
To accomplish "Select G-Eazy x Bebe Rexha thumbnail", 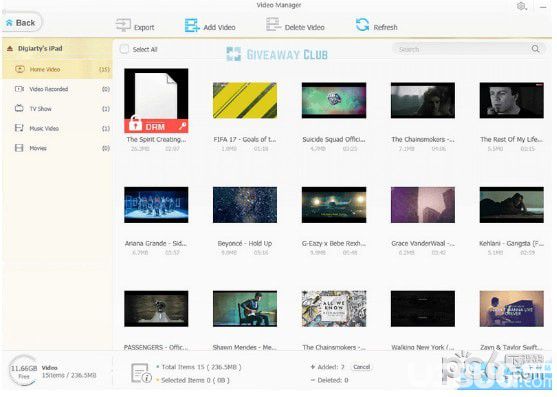I will pos(334,205).
